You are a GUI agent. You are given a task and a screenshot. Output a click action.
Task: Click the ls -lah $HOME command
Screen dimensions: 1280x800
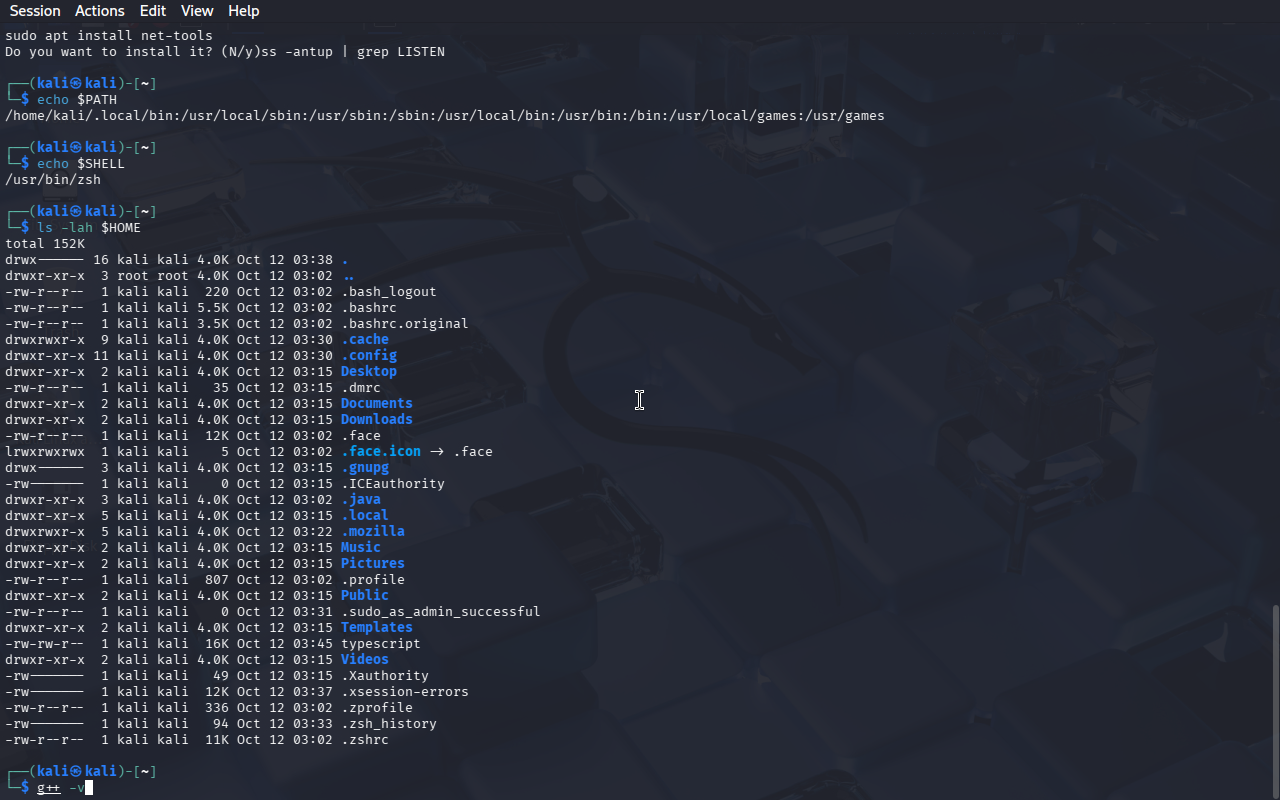point(88,227)
